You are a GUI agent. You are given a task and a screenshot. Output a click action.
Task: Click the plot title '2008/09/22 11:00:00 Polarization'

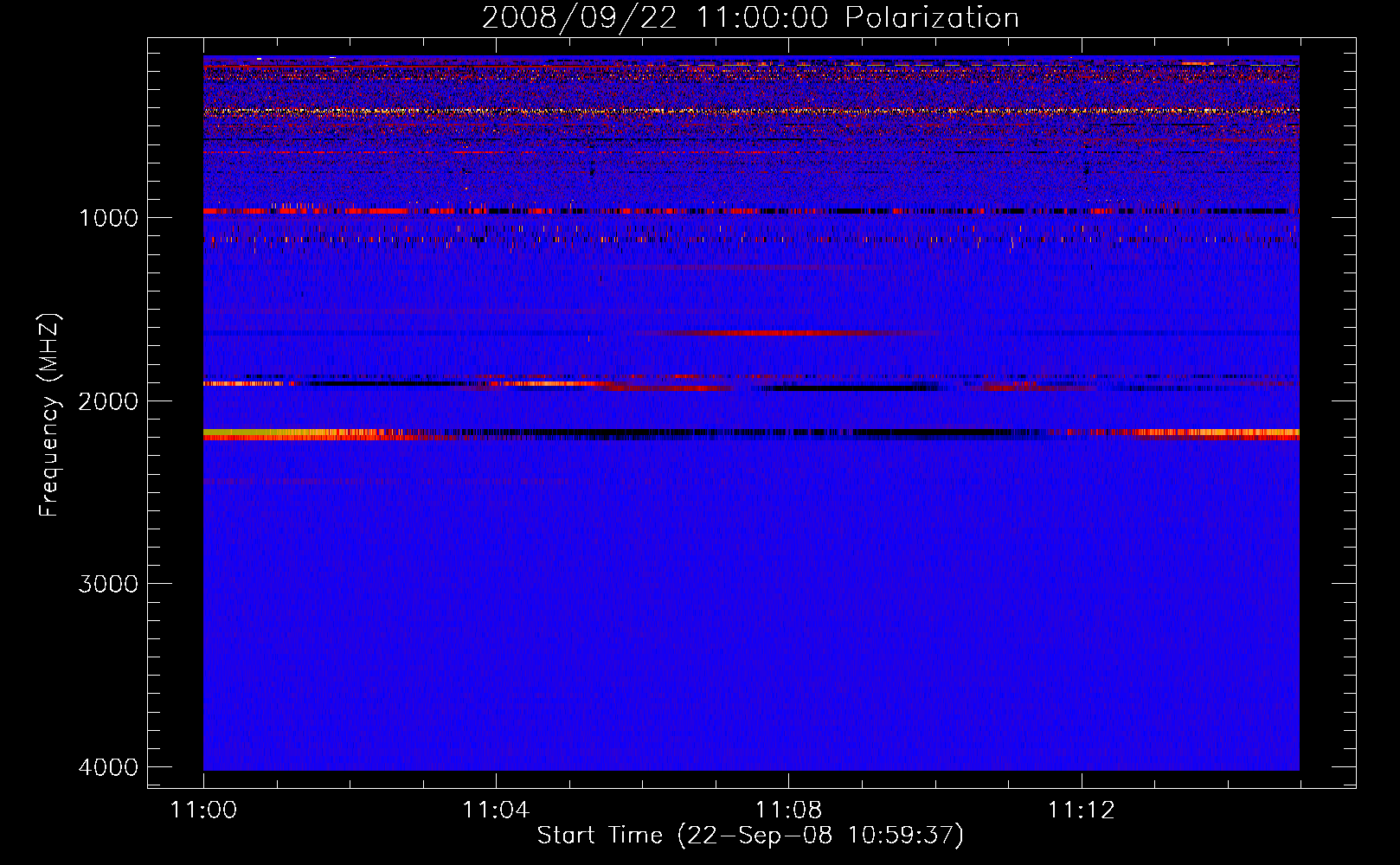pos(750,17)
